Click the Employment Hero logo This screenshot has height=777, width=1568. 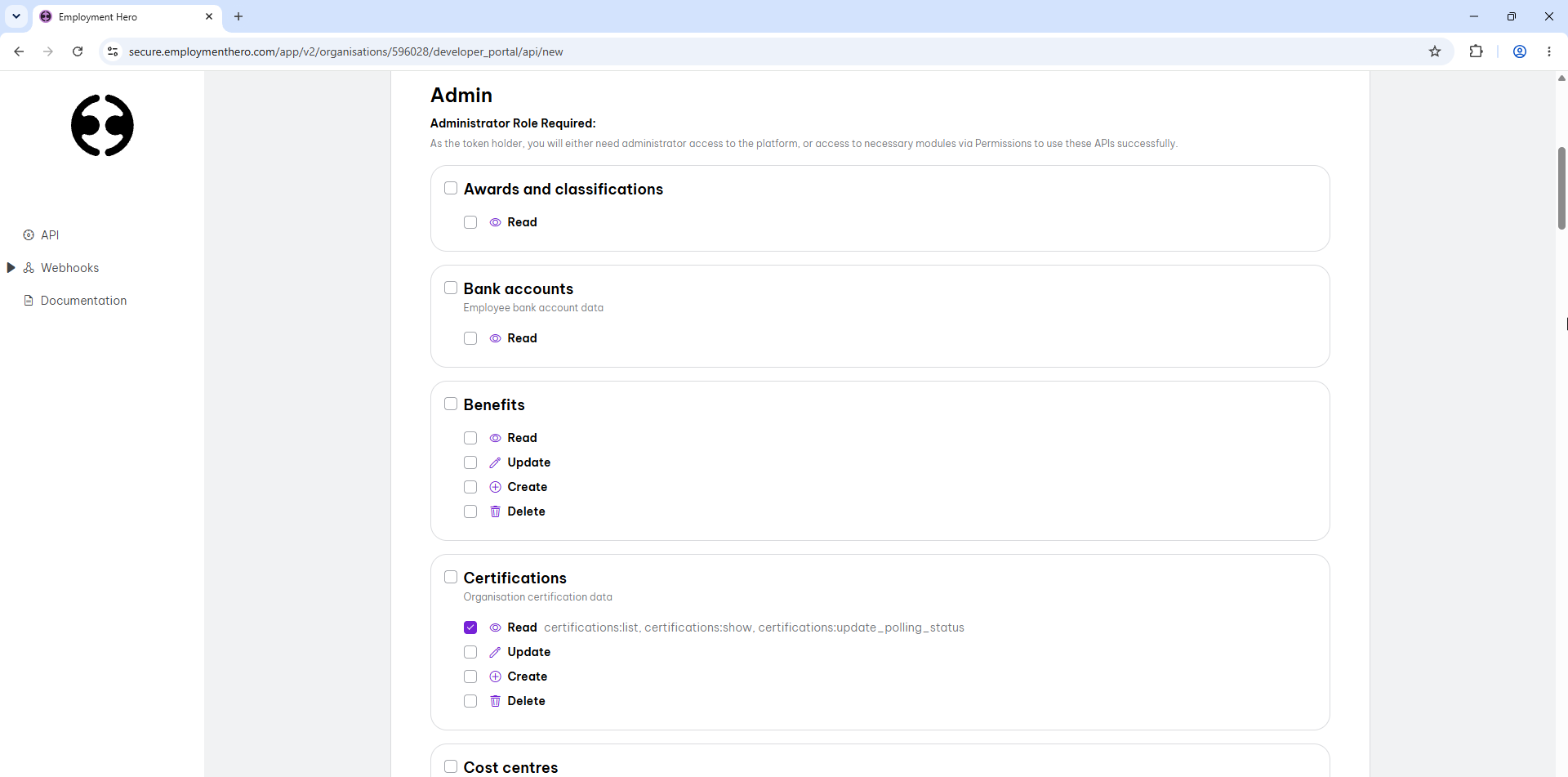pyautogui.click(x=102, y=125)
